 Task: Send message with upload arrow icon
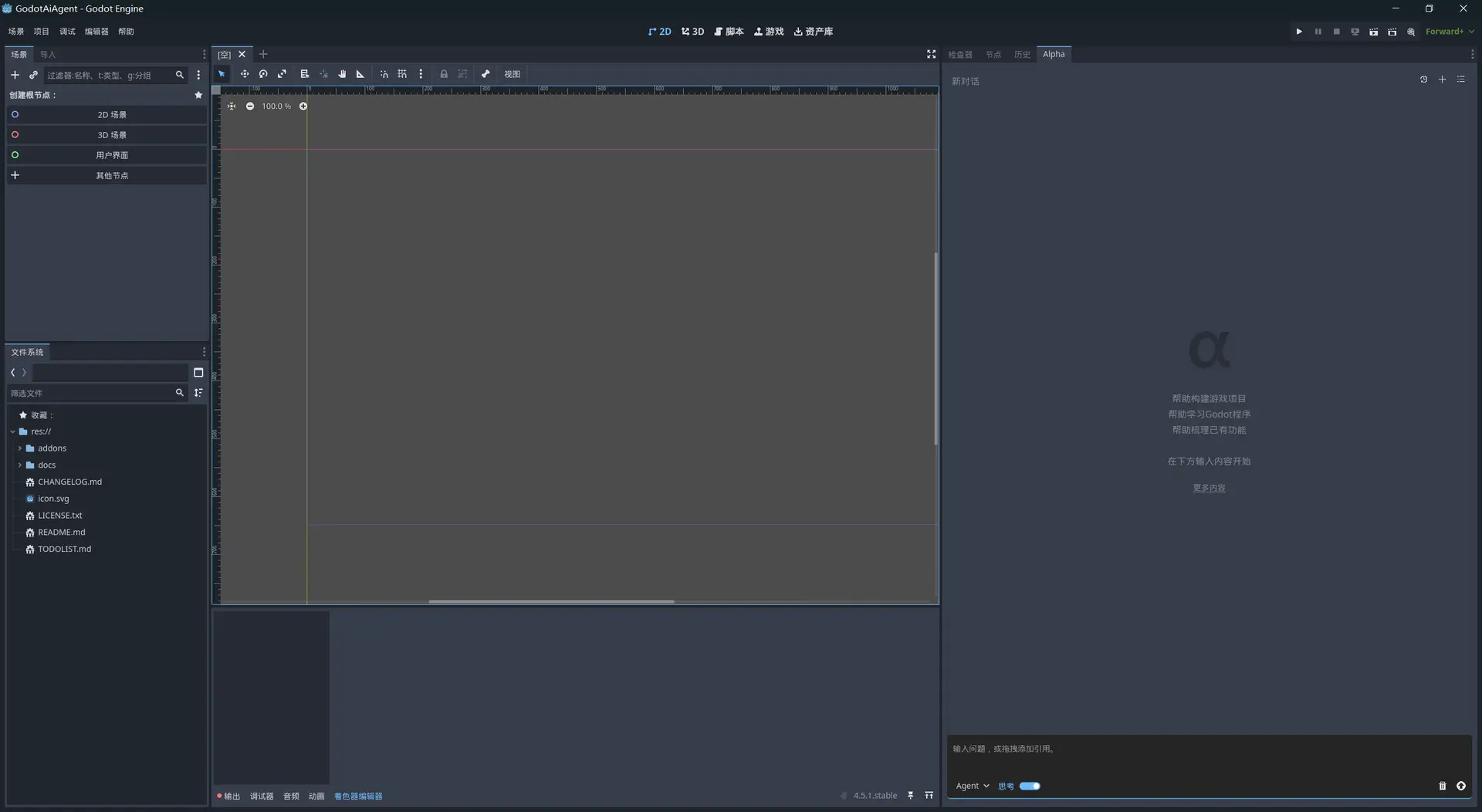(x=1461, y=786)
